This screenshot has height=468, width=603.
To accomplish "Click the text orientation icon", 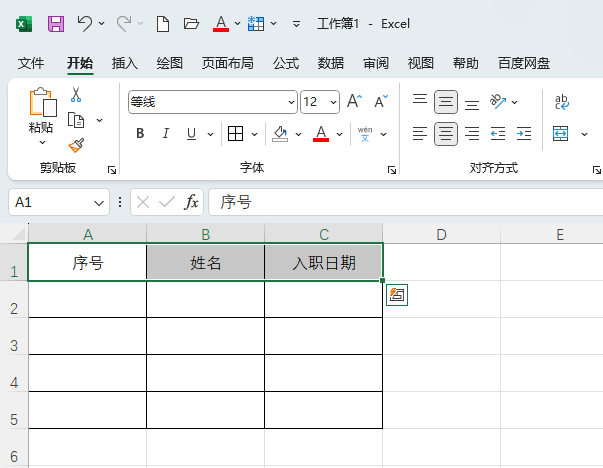I will tap(498, 102).
